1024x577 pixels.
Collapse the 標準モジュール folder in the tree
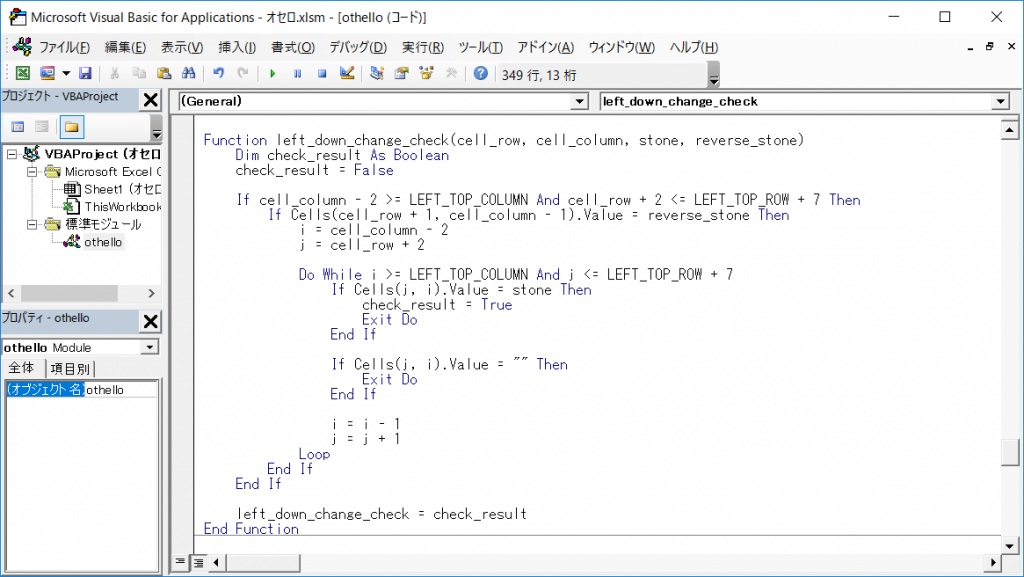[31, 224]
